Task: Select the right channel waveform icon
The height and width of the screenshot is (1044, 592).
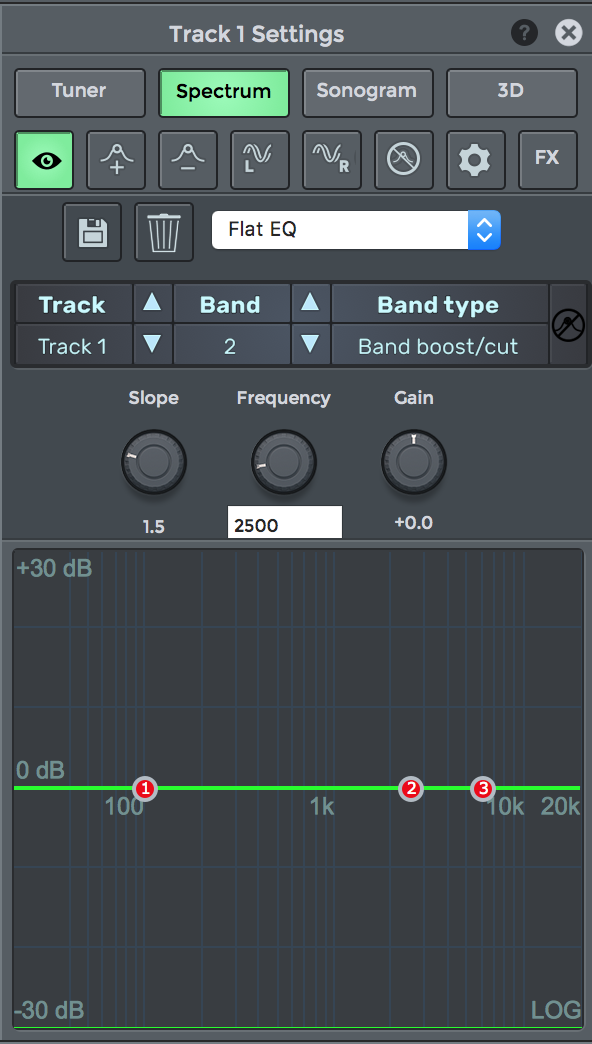Action: [332, 160]
